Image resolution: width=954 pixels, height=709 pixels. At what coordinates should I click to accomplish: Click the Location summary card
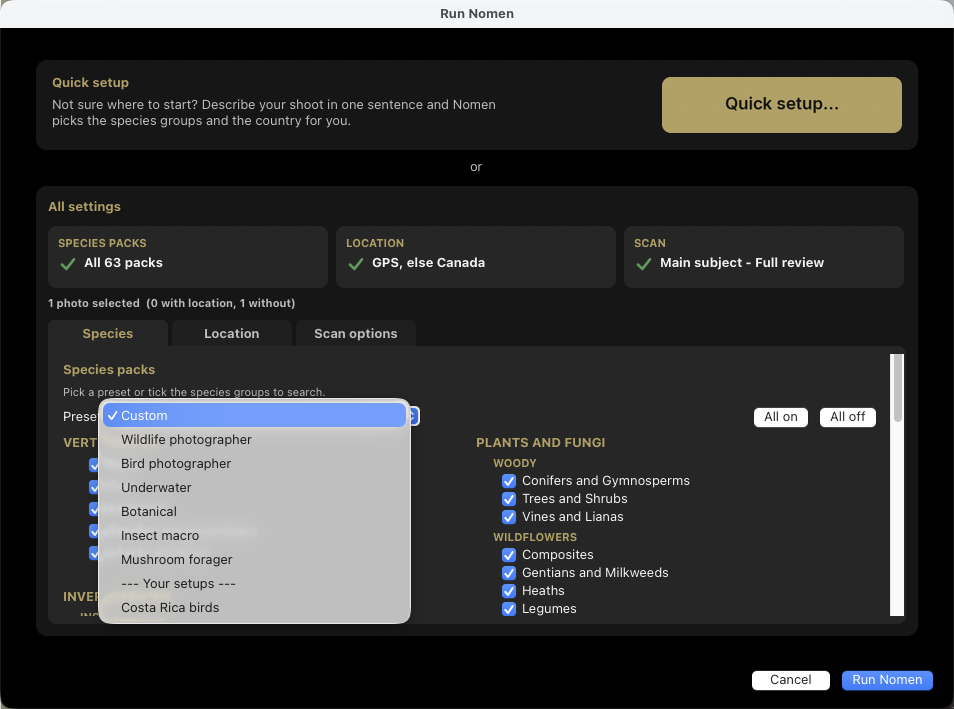(x=475, y=257)
